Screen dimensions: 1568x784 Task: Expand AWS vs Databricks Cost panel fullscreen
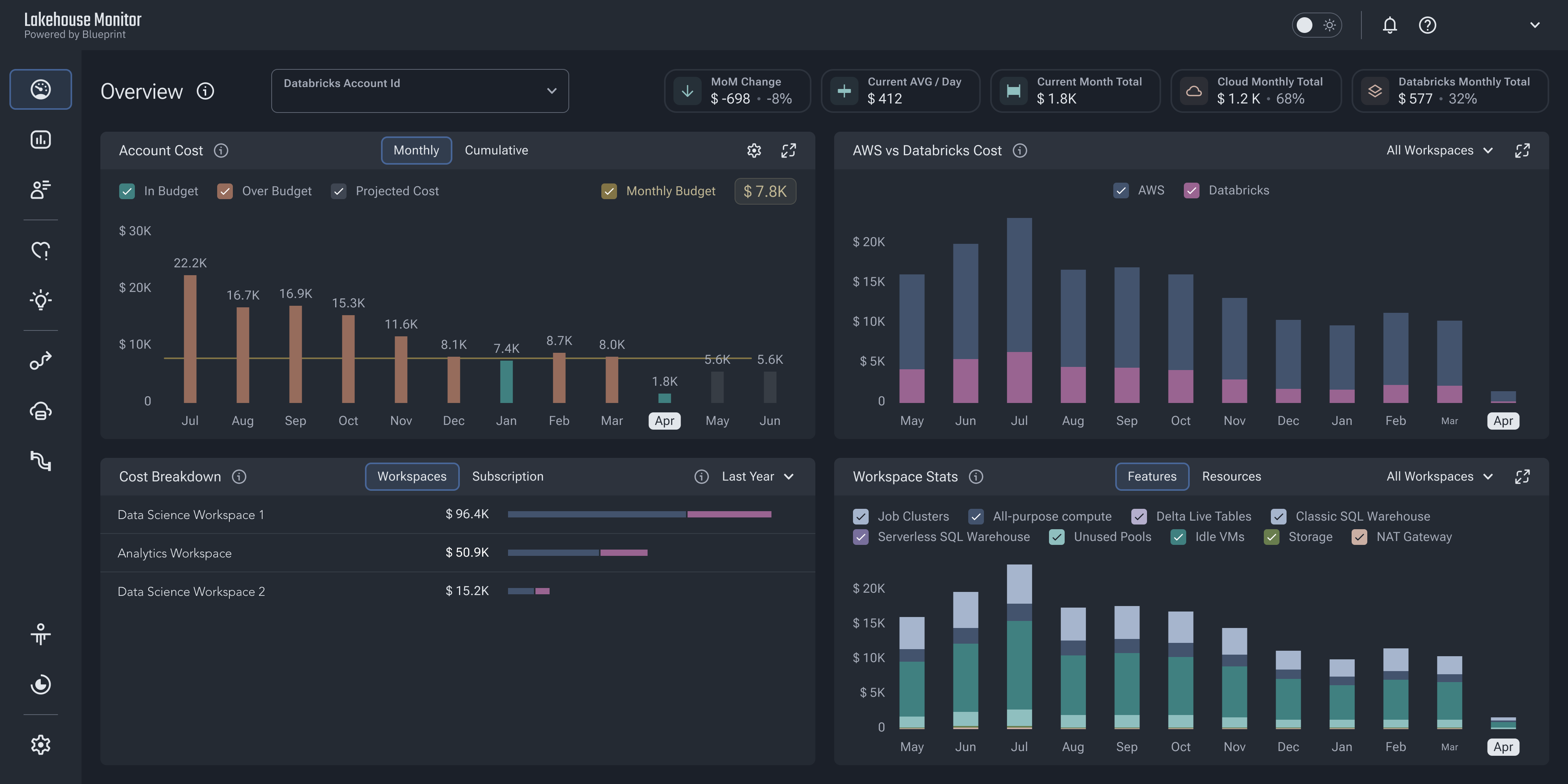click(x=1522, y=151)
